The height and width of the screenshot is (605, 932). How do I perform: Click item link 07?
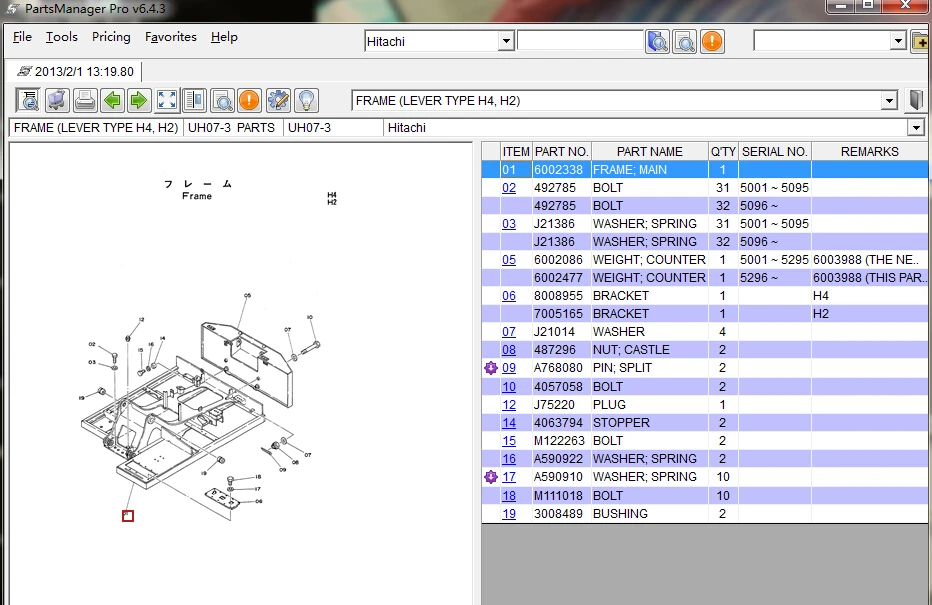click(x=509, y=332)
